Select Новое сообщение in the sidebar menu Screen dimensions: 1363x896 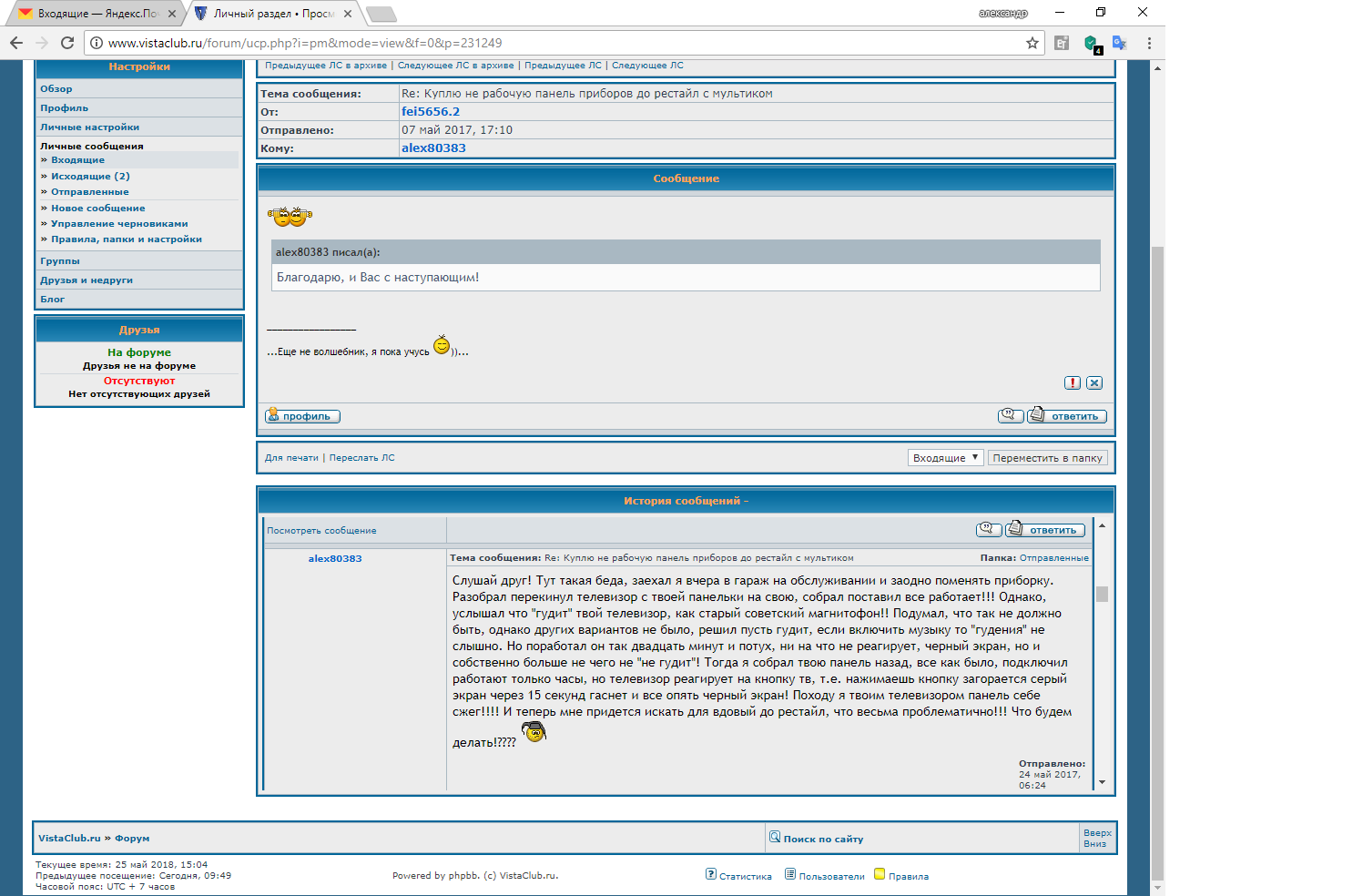pyautogui.click(x=97, y=209)
